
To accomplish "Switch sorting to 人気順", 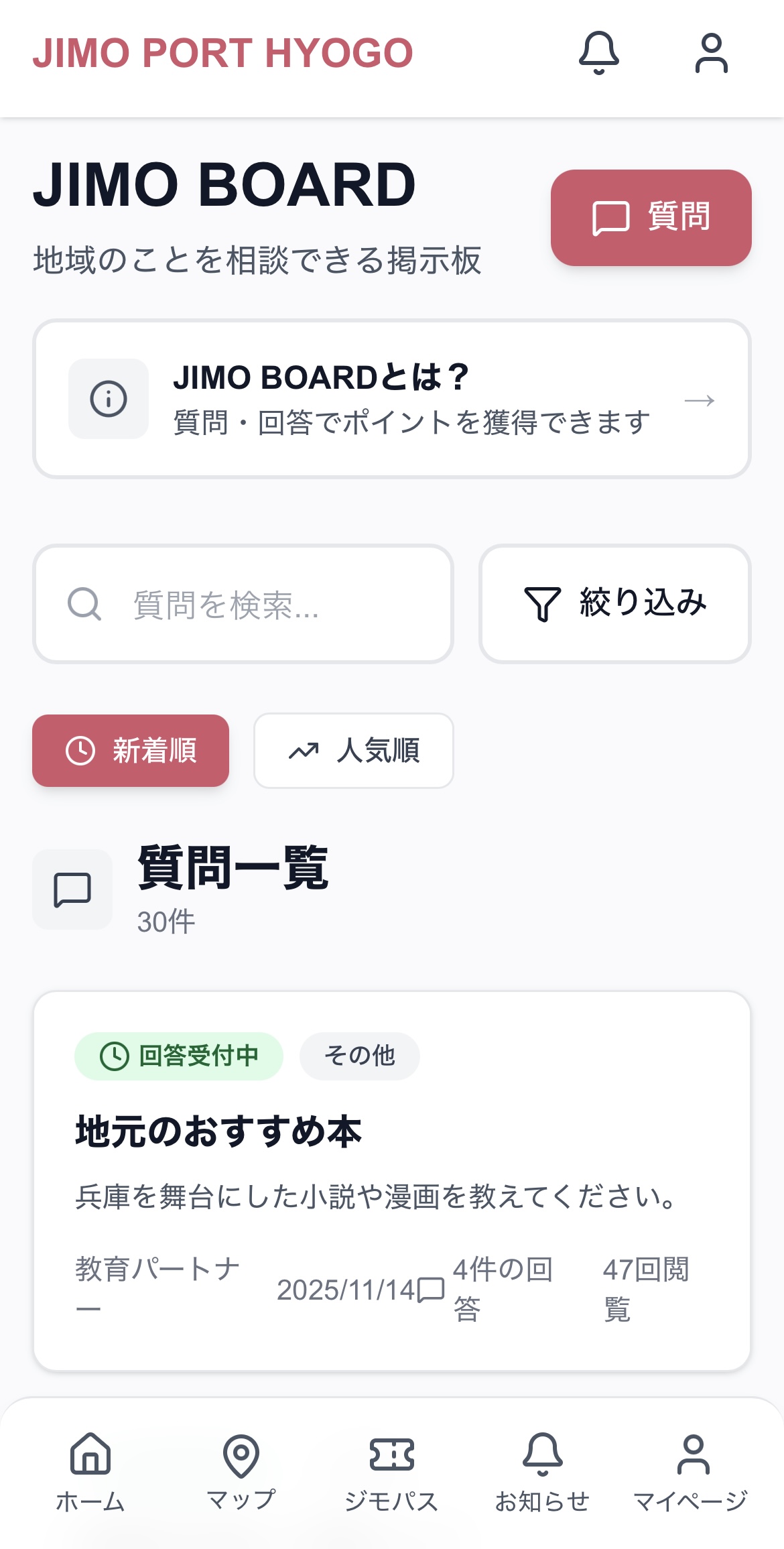I will click(354, 751).
